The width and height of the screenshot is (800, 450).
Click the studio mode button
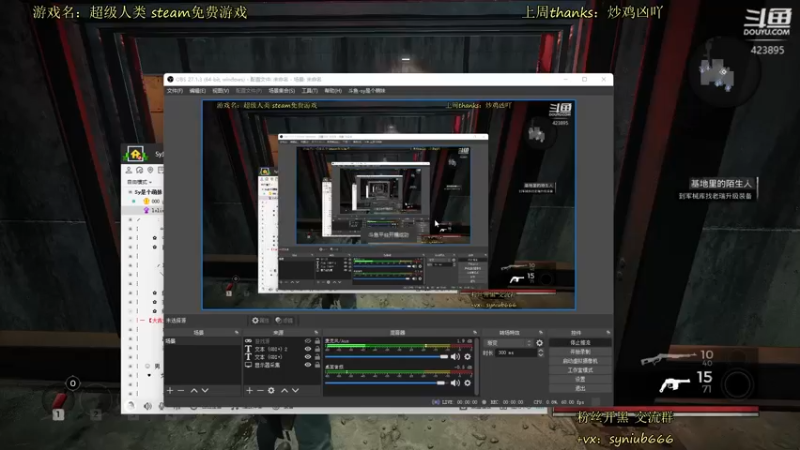click(x=580, y=370)
